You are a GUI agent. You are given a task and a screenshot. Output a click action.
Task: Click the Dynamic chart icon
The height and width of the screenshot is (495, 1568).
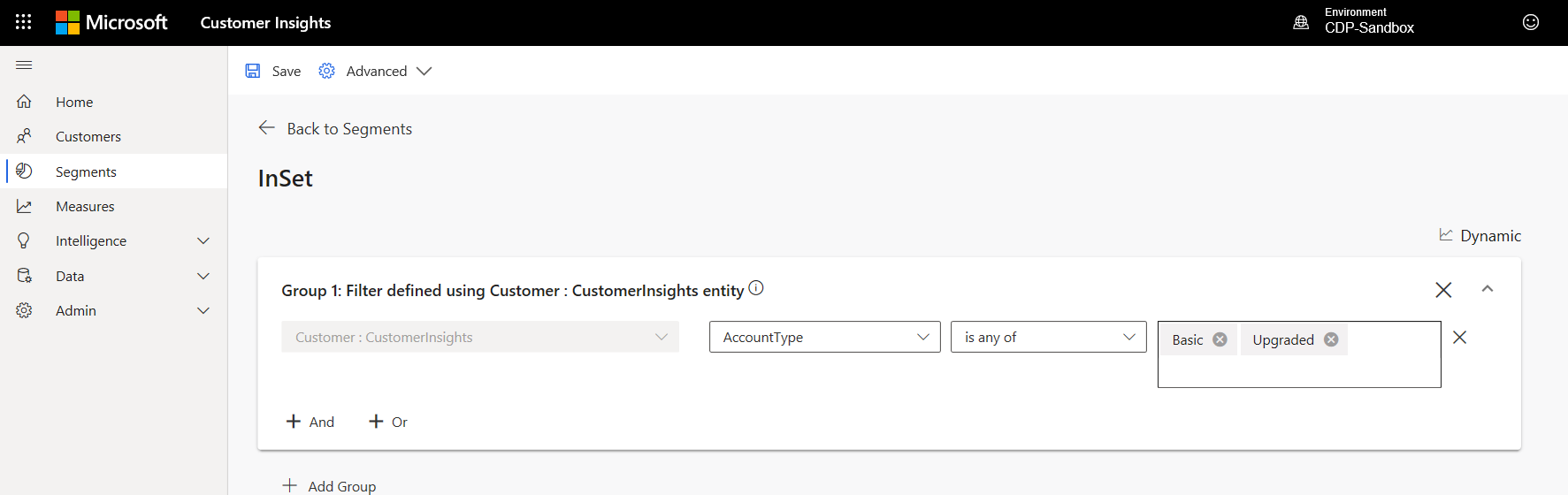pyautogui.click(x=1446, y=234)
